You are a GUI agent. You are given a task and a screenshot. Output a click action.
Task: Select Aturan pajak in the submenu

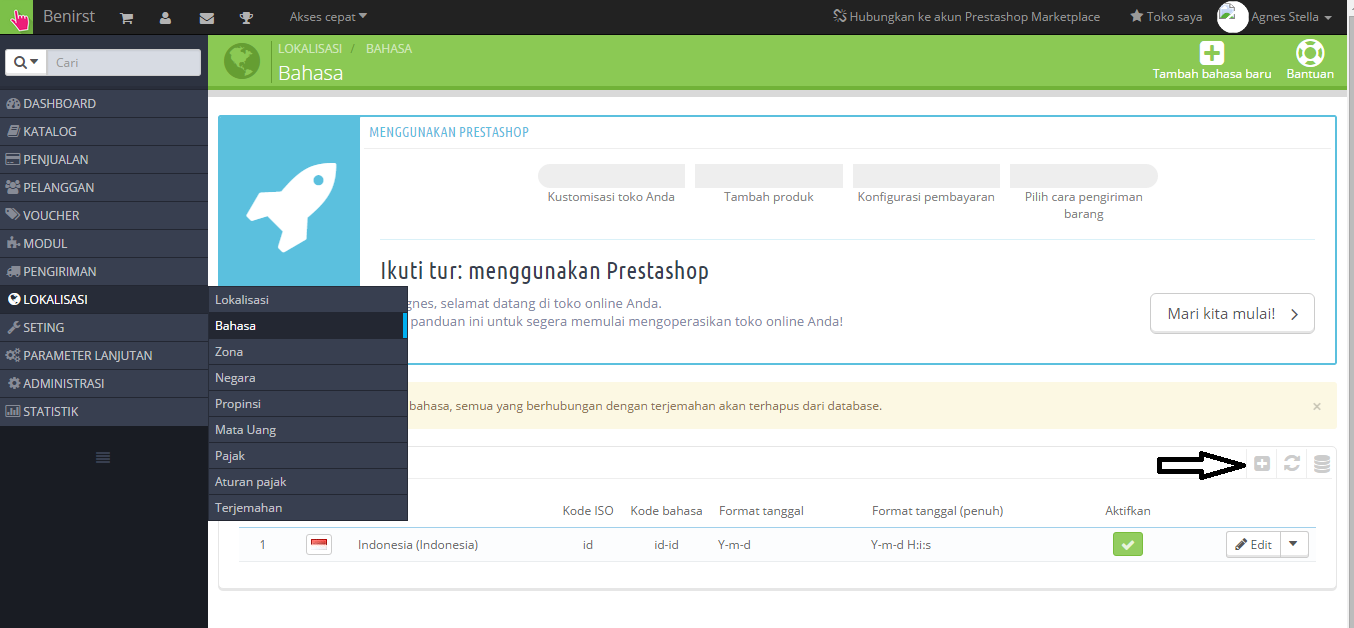click(308, 481)
